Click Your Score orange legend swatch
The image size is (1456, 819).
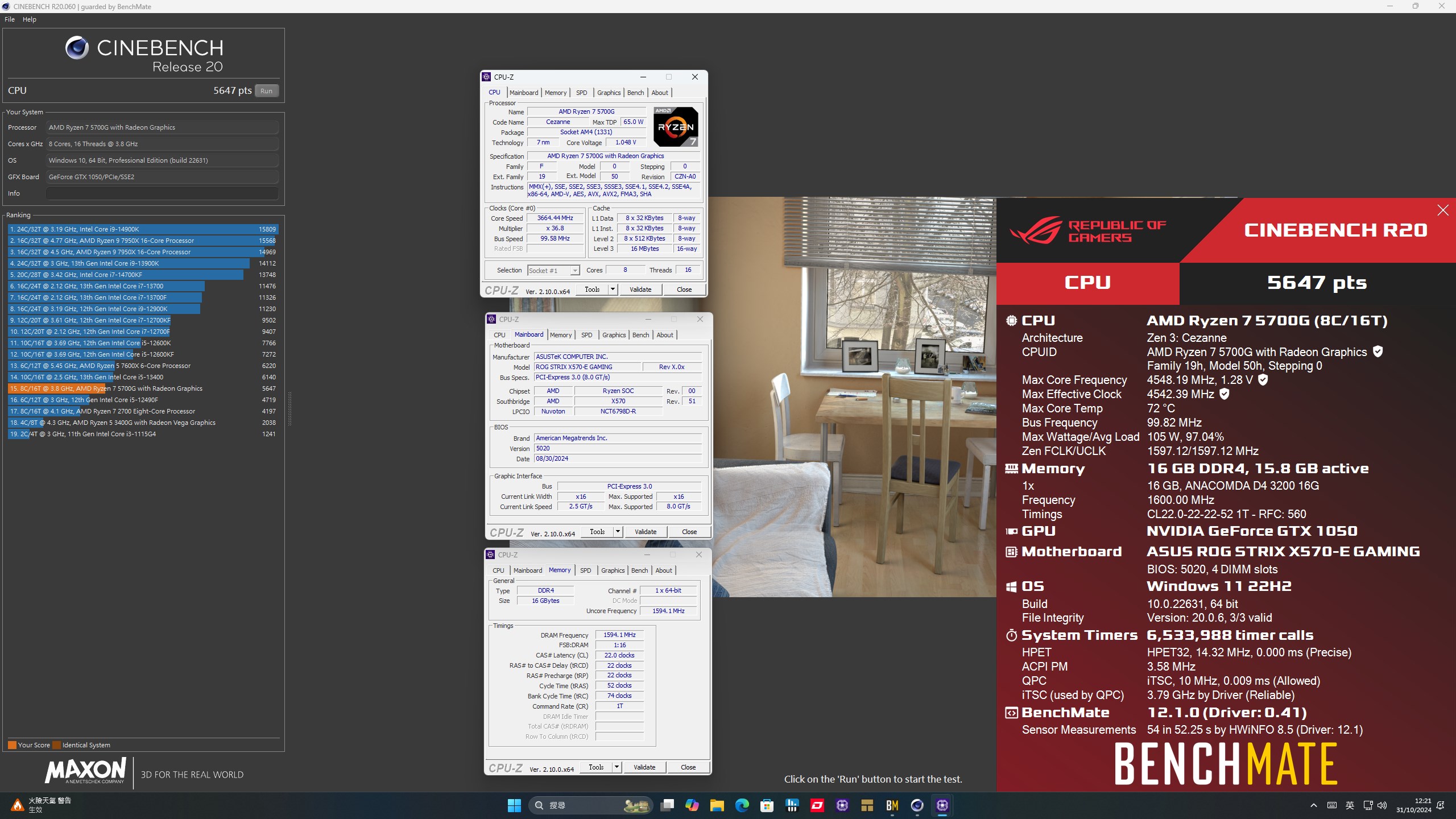(x=12, y=745)
